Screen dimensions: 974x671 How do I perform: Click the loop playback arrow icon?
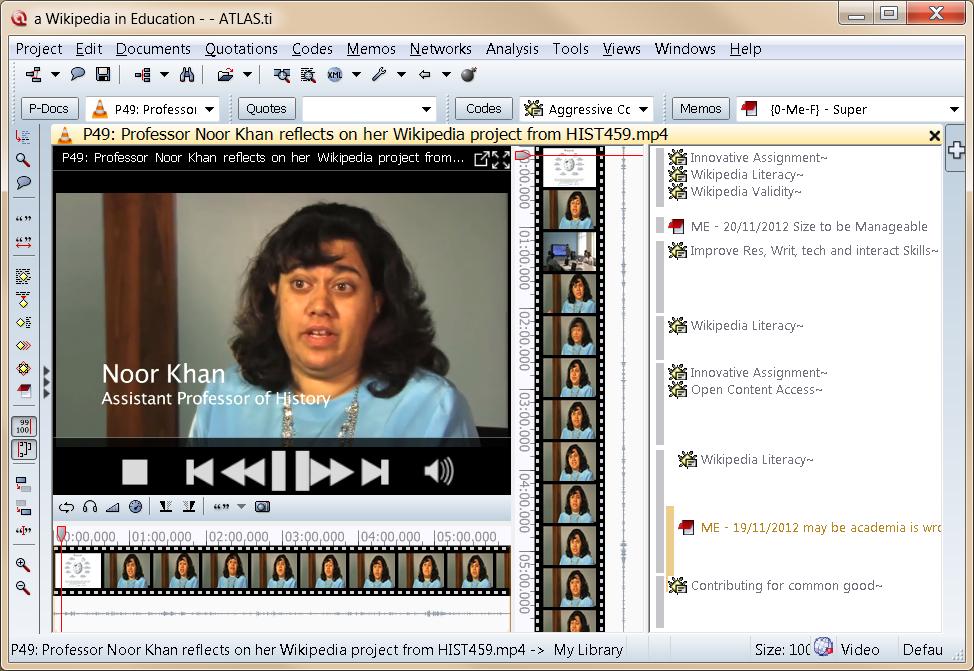pyautogui.click(x=66, y=507)
